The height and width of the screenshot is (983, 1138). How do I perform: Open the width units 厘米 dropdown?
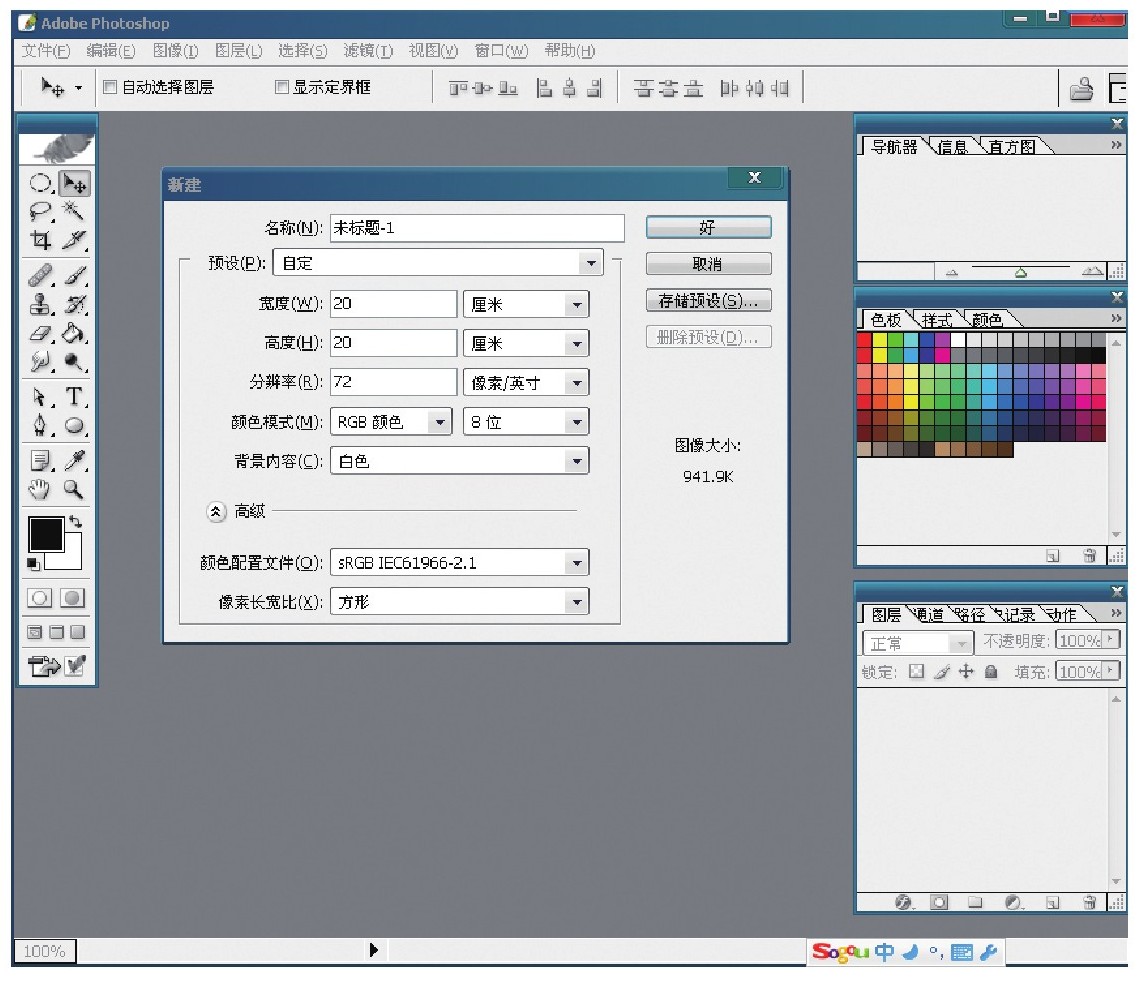[526, 304]
